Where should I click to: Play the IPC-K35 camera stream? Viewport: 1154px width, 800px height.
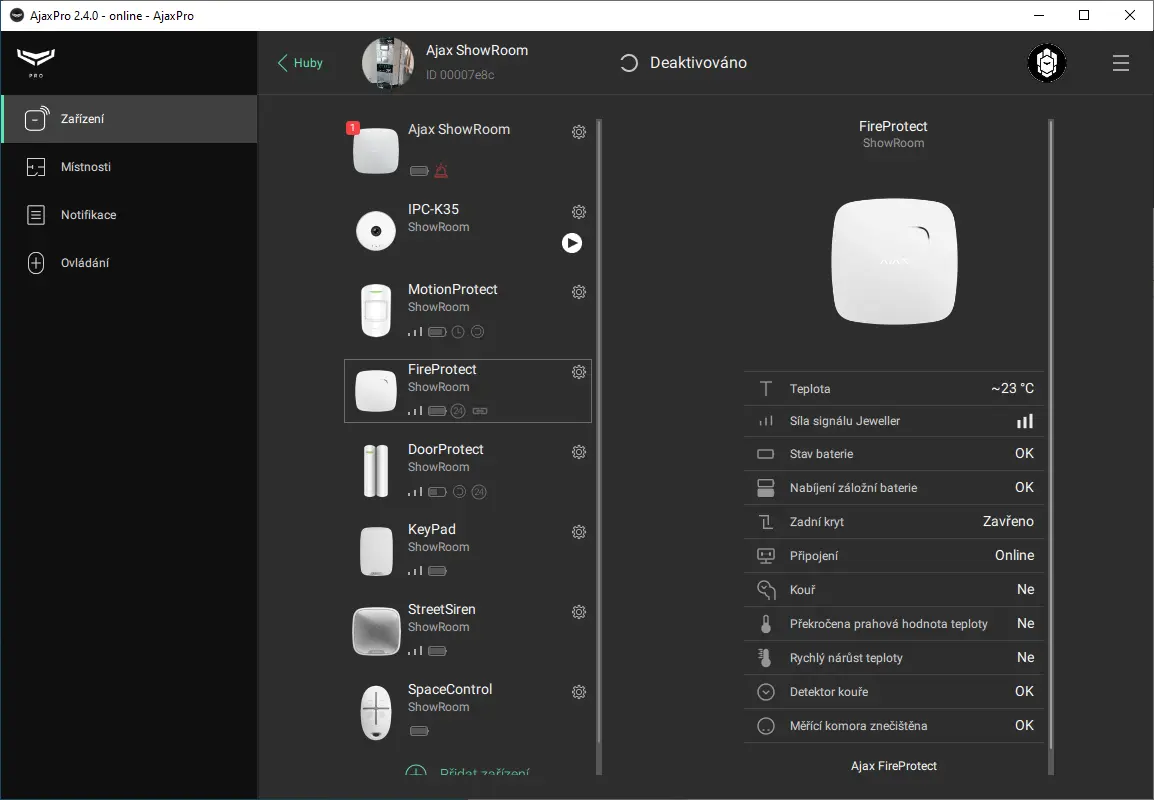[572, 243]
